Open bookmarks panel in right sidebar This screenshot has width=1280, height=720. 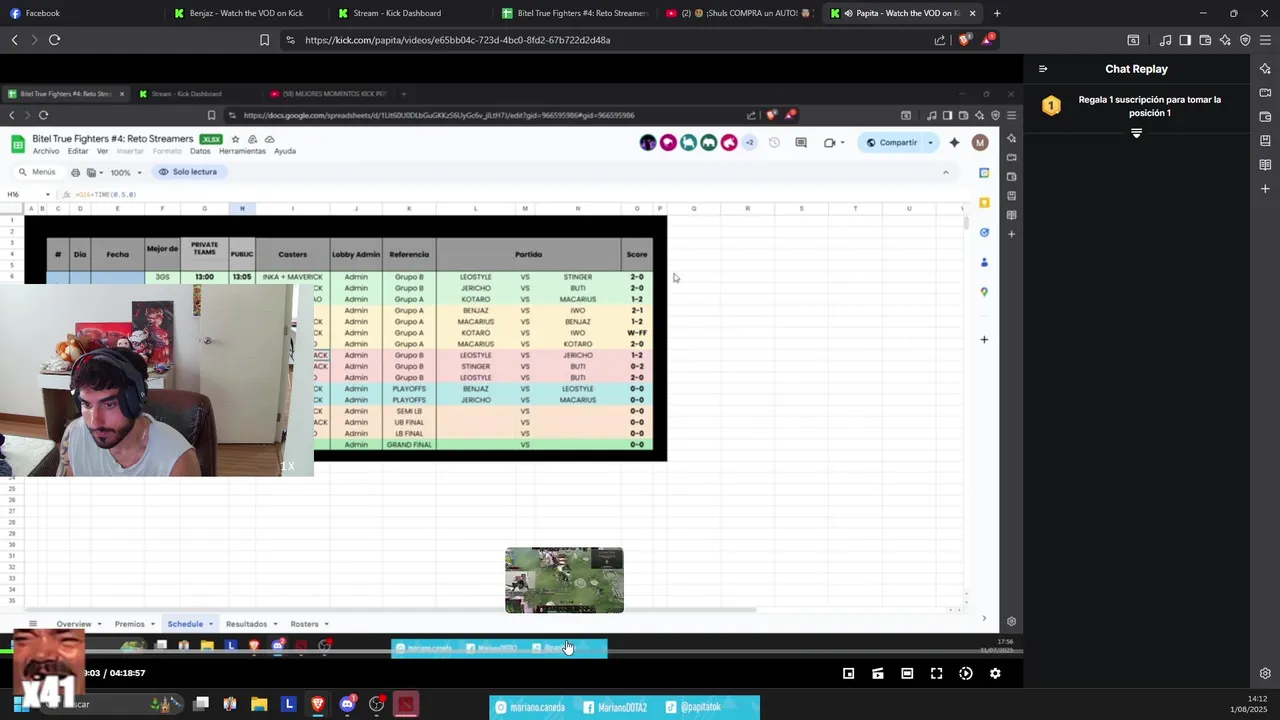1265,141
